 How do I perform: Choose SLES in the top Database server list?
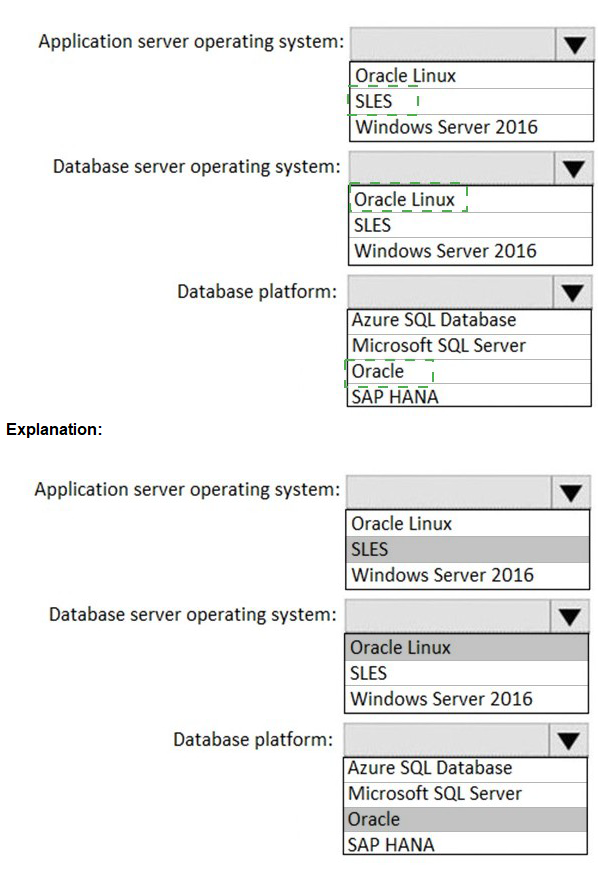click(x=373, y=225)
